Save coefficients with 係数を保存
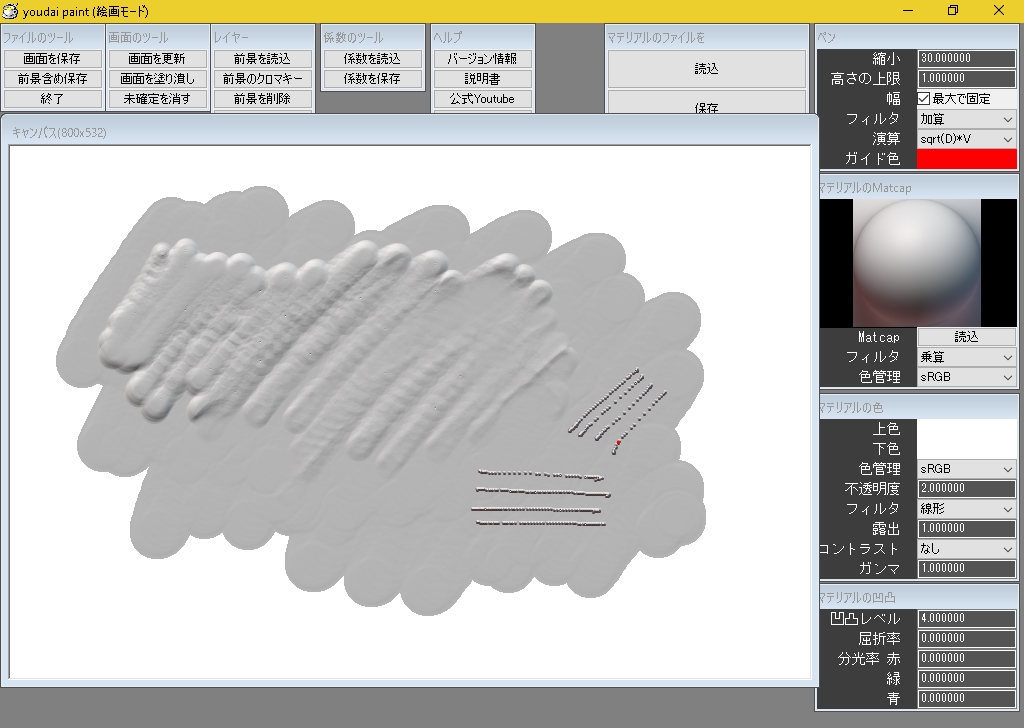This screenshot has height=728, width=1024. pos(372,78)
